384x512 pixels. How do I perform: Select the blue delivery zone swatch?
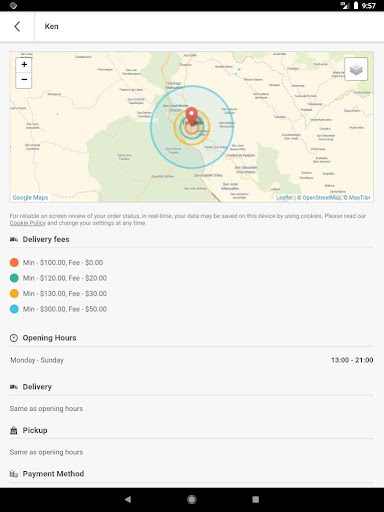(14, 309)
